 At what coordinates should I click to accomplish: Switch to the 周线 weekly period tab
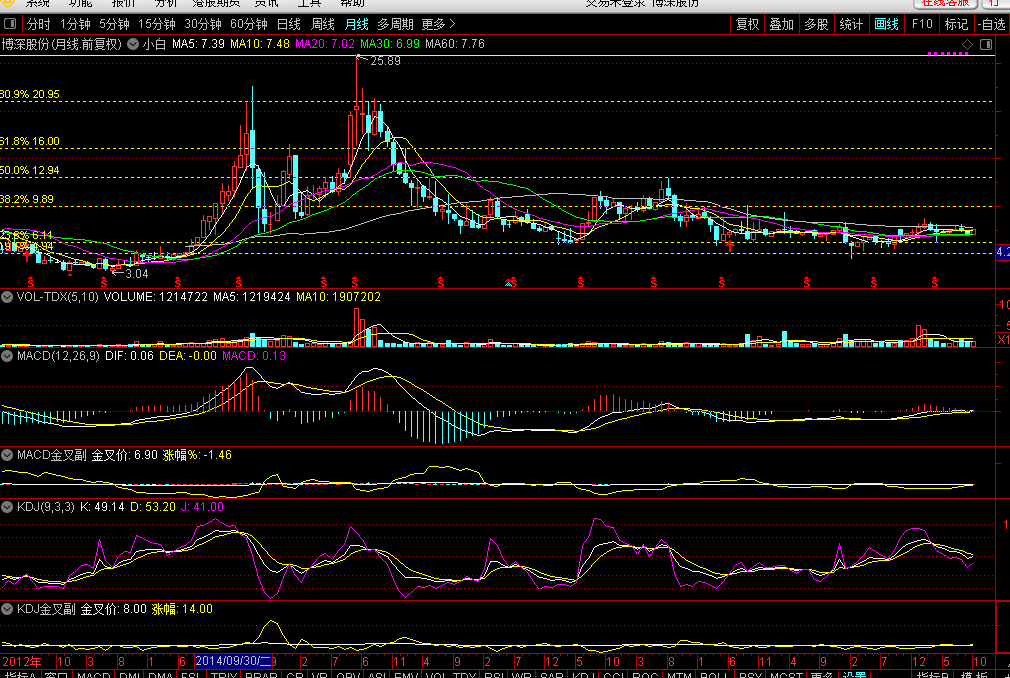pos(323,24)
